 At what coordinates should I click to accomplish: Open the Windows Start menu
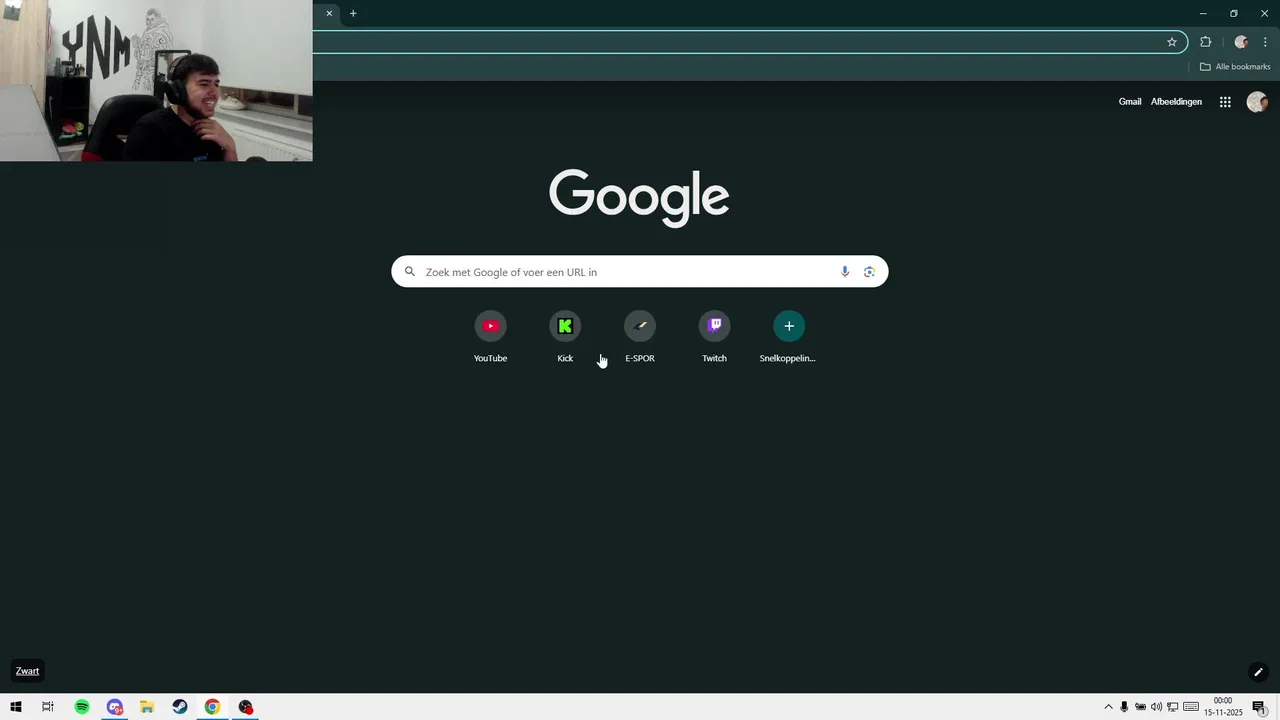[15, 707]
